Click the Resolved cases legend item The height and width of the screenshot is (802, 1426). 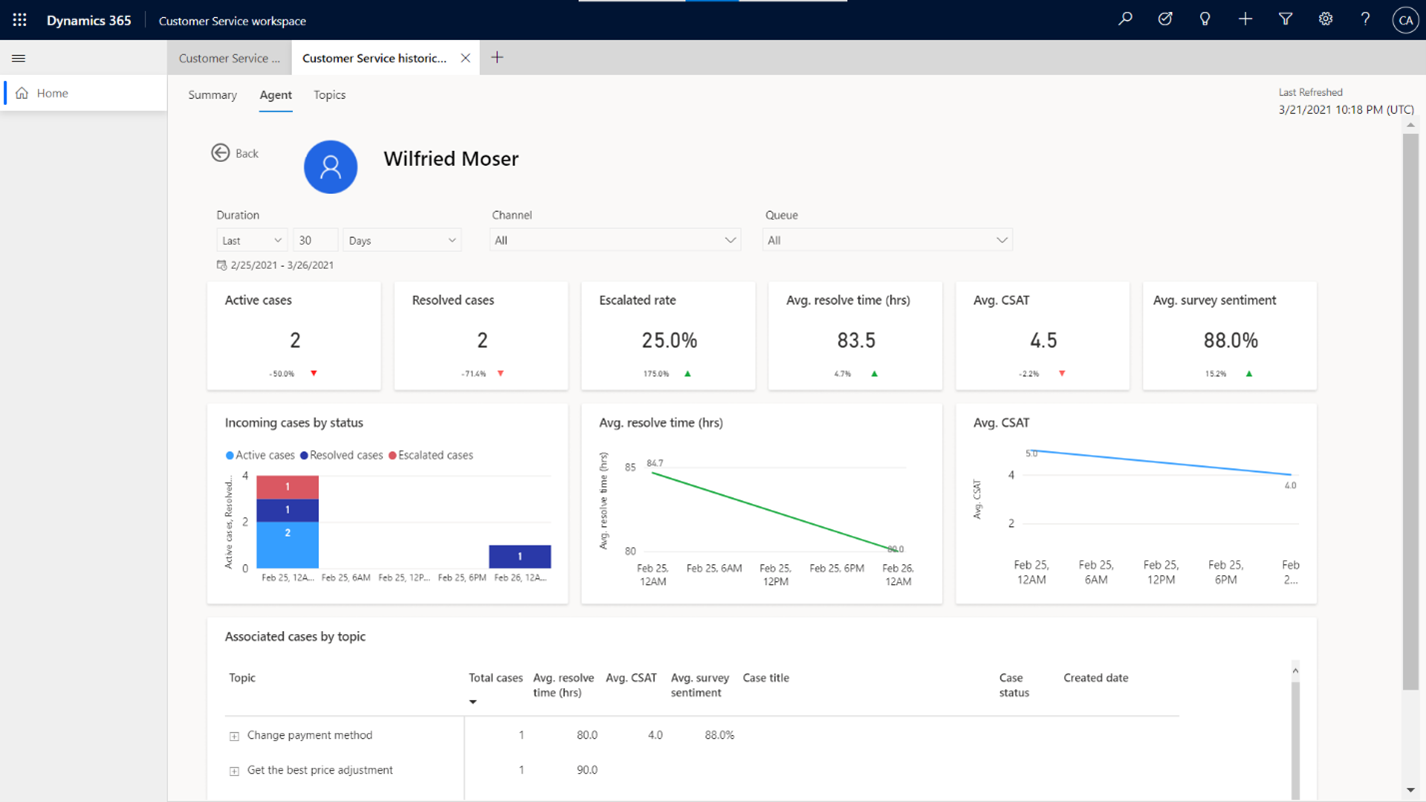pos(341,455)
